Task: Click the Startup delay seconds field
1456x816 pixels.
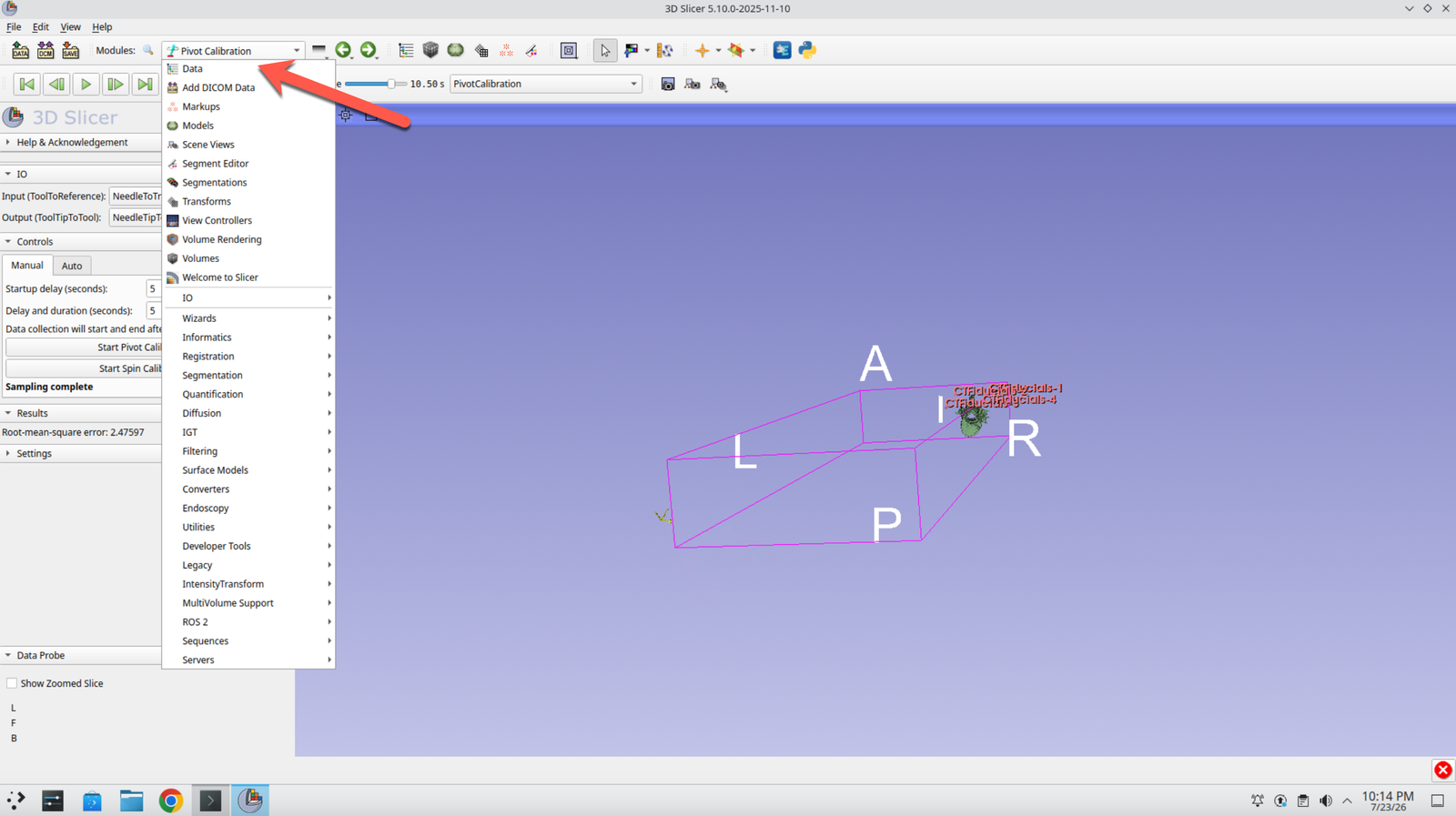Action: pos(154,288)
